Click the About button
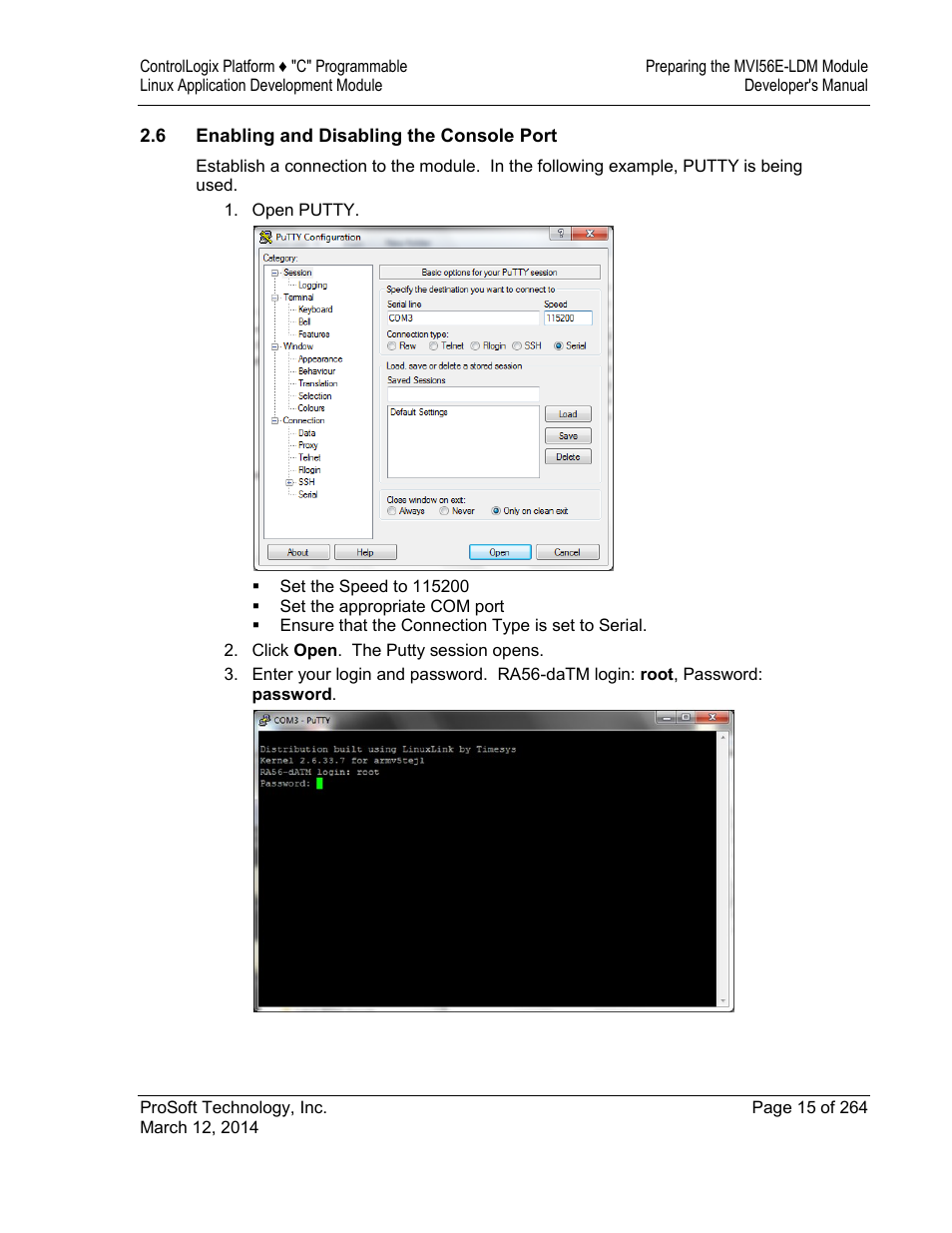The height and width of the screenshot is (1233, 952). tap(298, 552)
